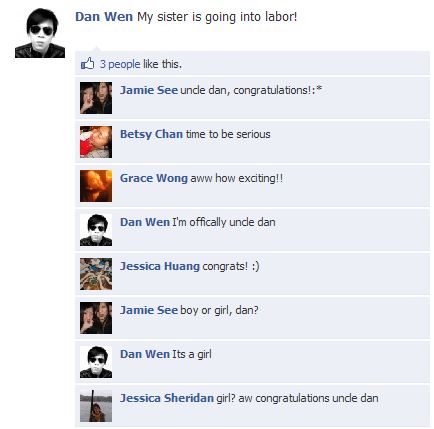Click the thumbs-up like icon
Screen dimensions: 434x429
(87, 63)
